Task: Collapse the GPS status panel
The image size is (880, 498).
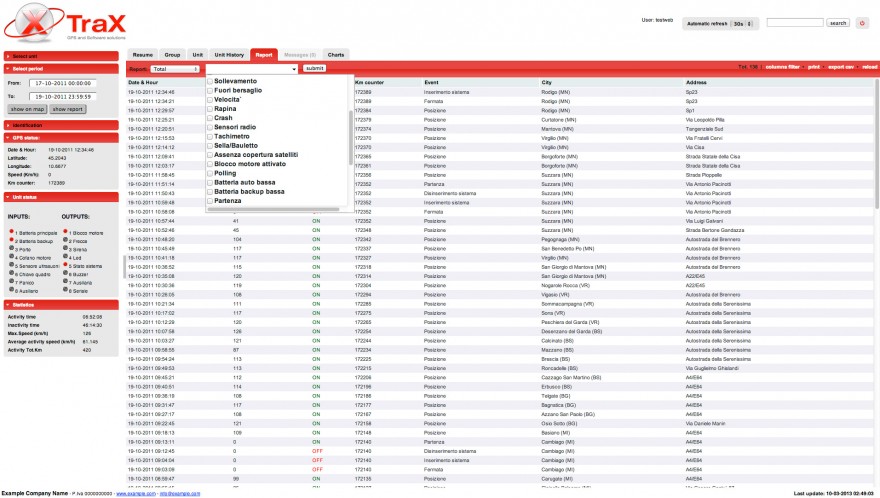Action: (x=61, y=138)
